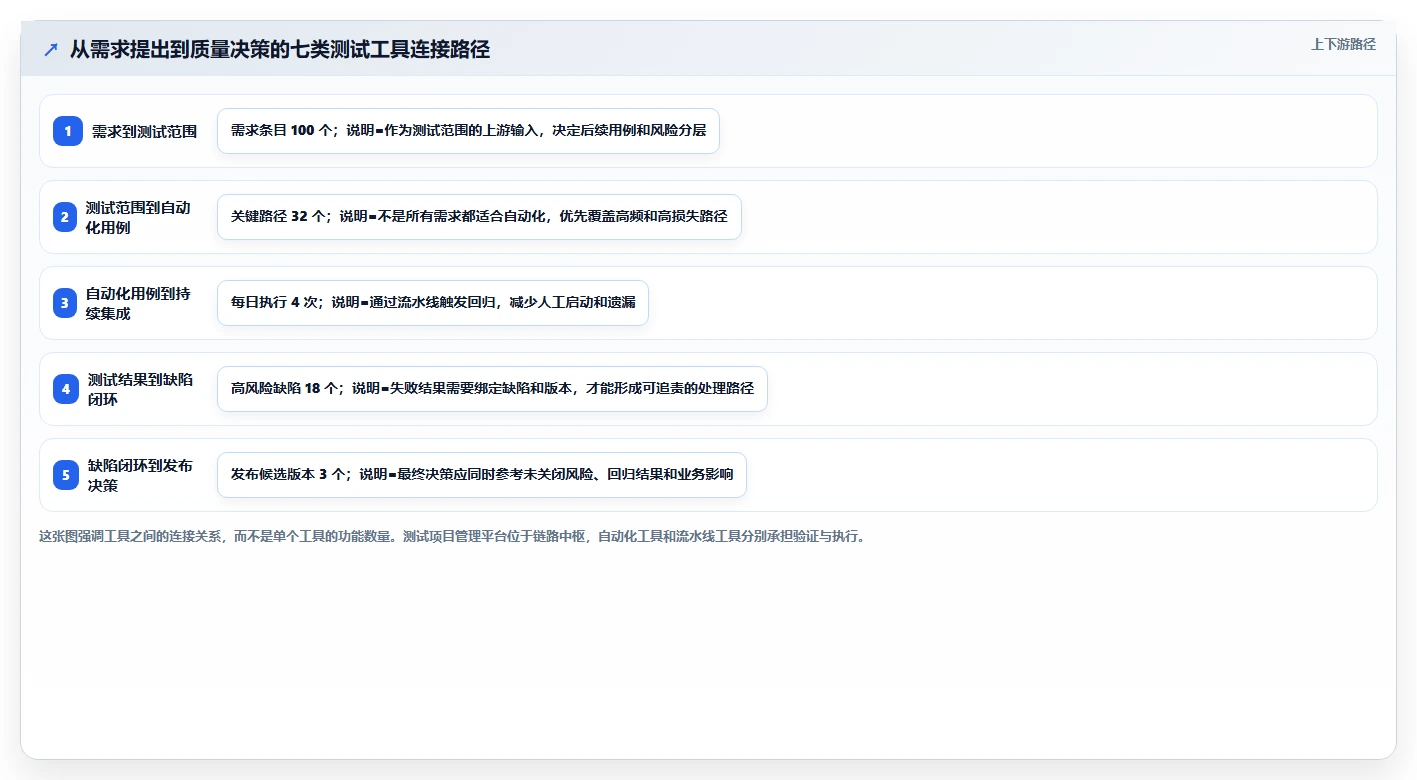Select the 需求到测试范围 step label
The width and height of the screenshot is (1417, 780).
[x=144, y=131]
